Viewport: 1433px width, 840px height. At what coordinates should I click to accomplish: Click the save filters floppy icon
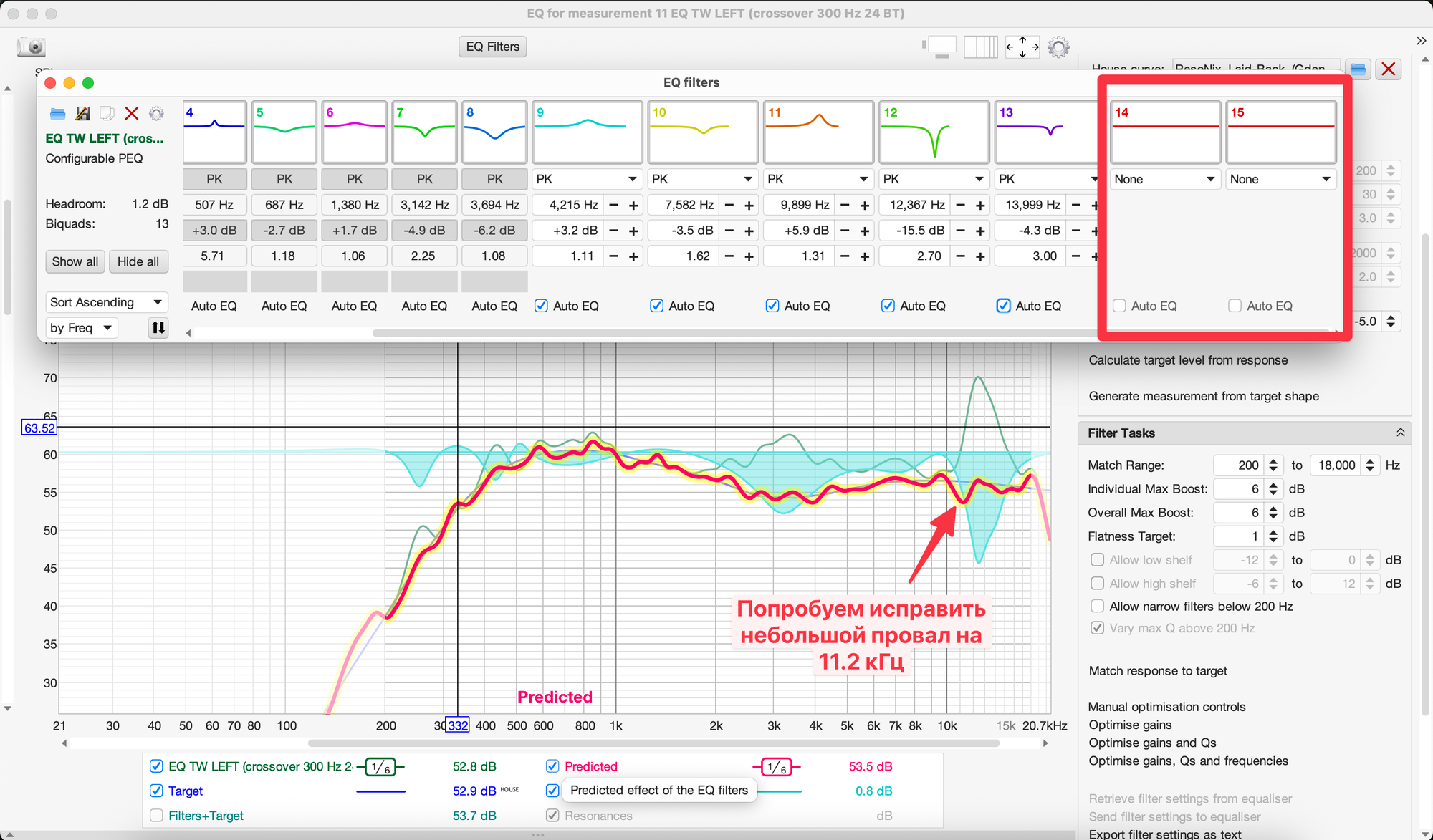pos(82,113)
